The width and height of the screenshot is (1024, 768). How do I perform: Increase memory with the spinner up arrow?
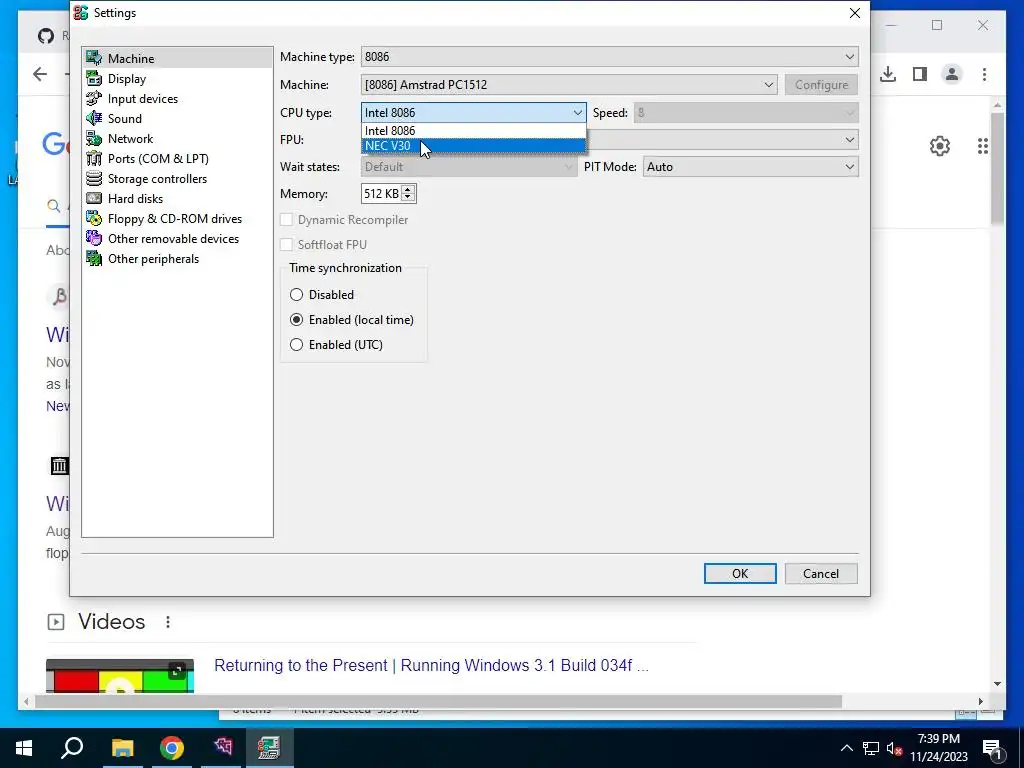408,189
